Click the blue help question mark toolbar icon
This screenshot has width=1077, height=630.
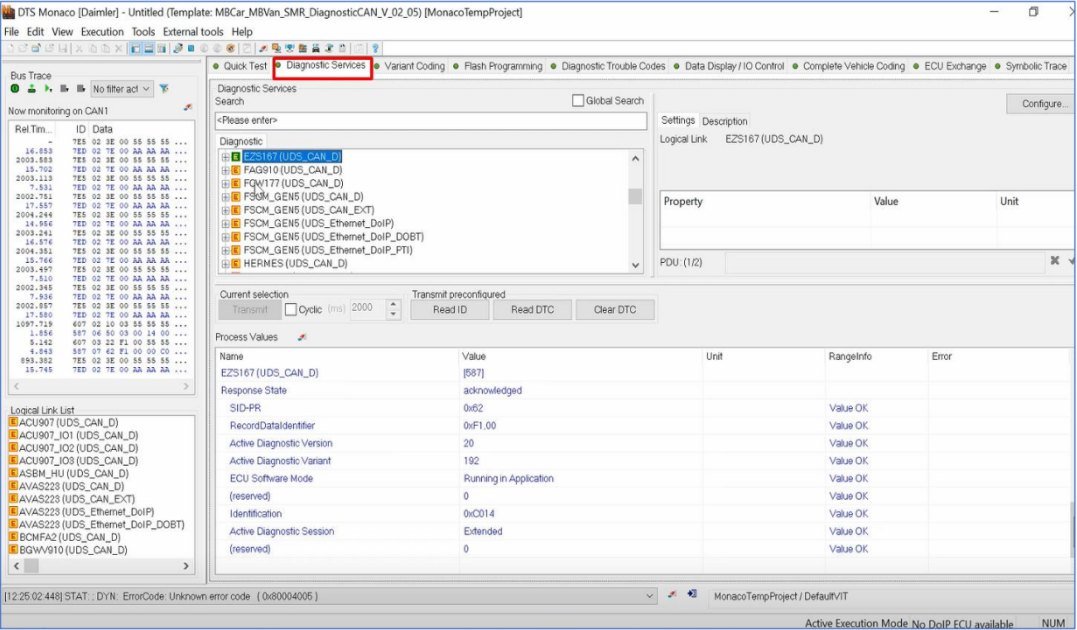[x=375, y=48]
